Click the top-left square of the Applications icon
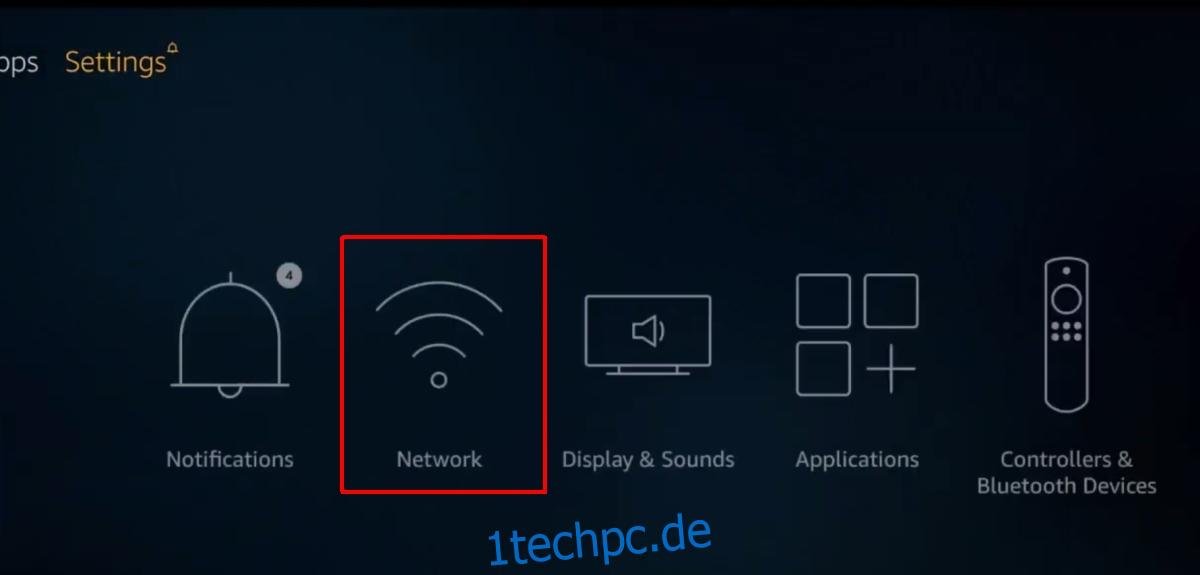Screen dimensions: 1200x575 point(823,300)
